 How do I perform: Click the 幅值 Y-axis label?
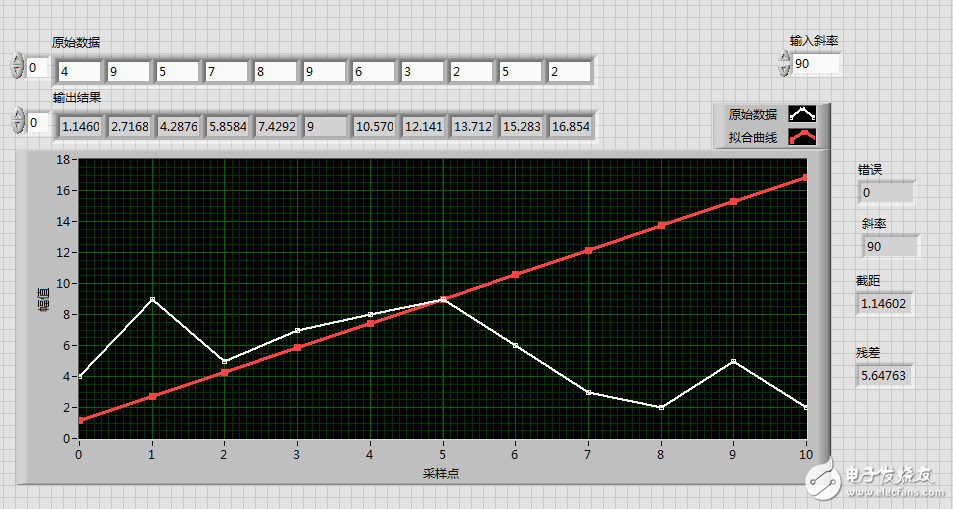click(x=44, y=299)
